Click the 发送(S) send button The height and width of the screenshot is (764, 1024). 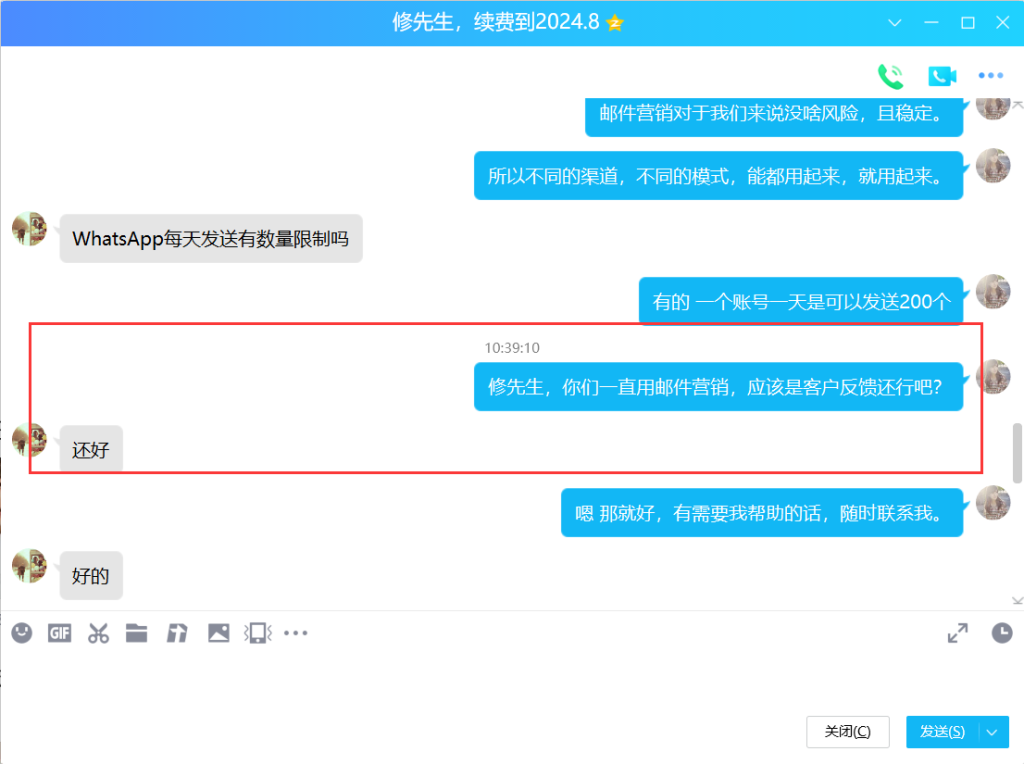(942, 732)
